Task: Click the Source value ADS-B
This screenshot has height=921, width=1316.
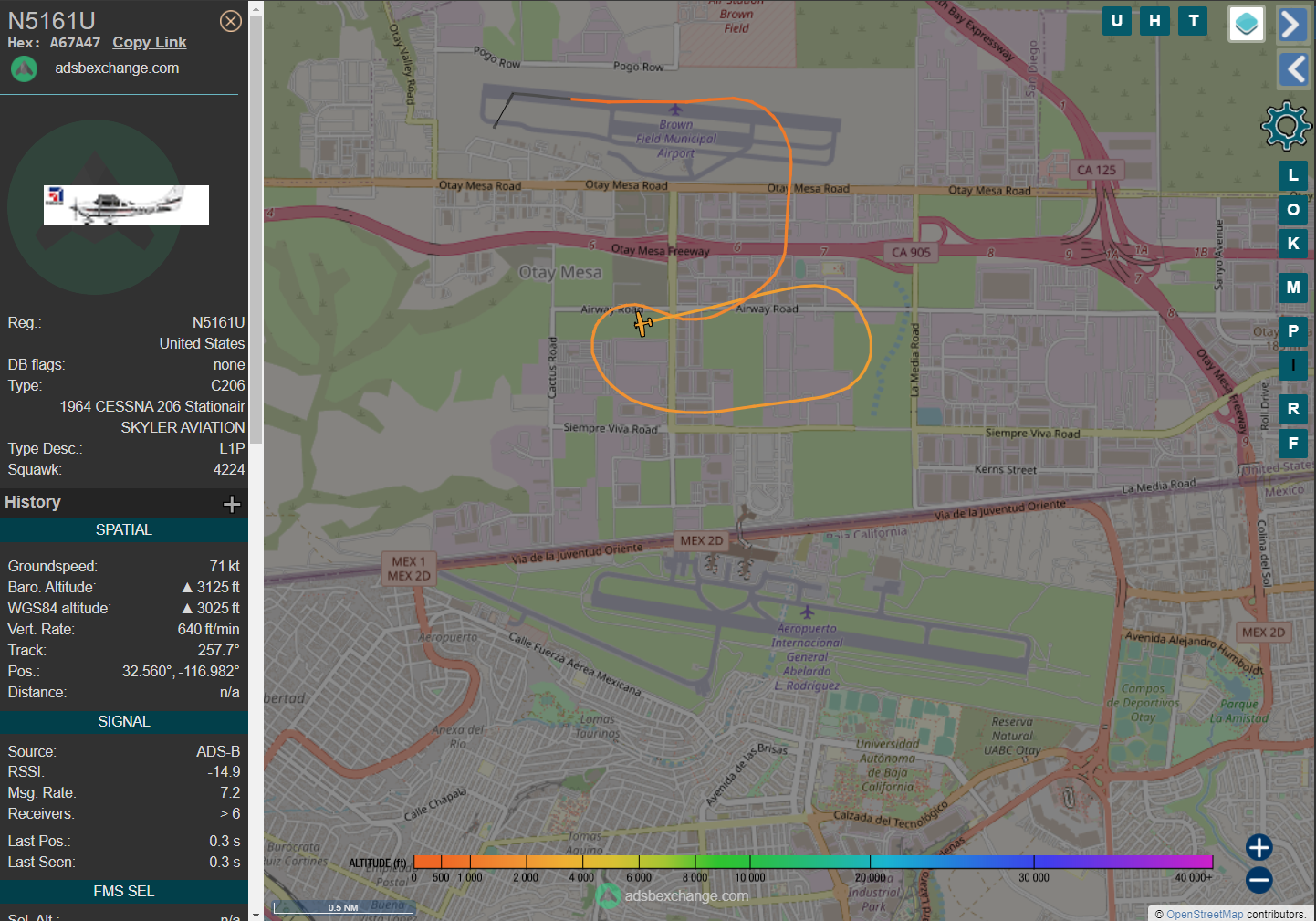Action: point(218,752)
